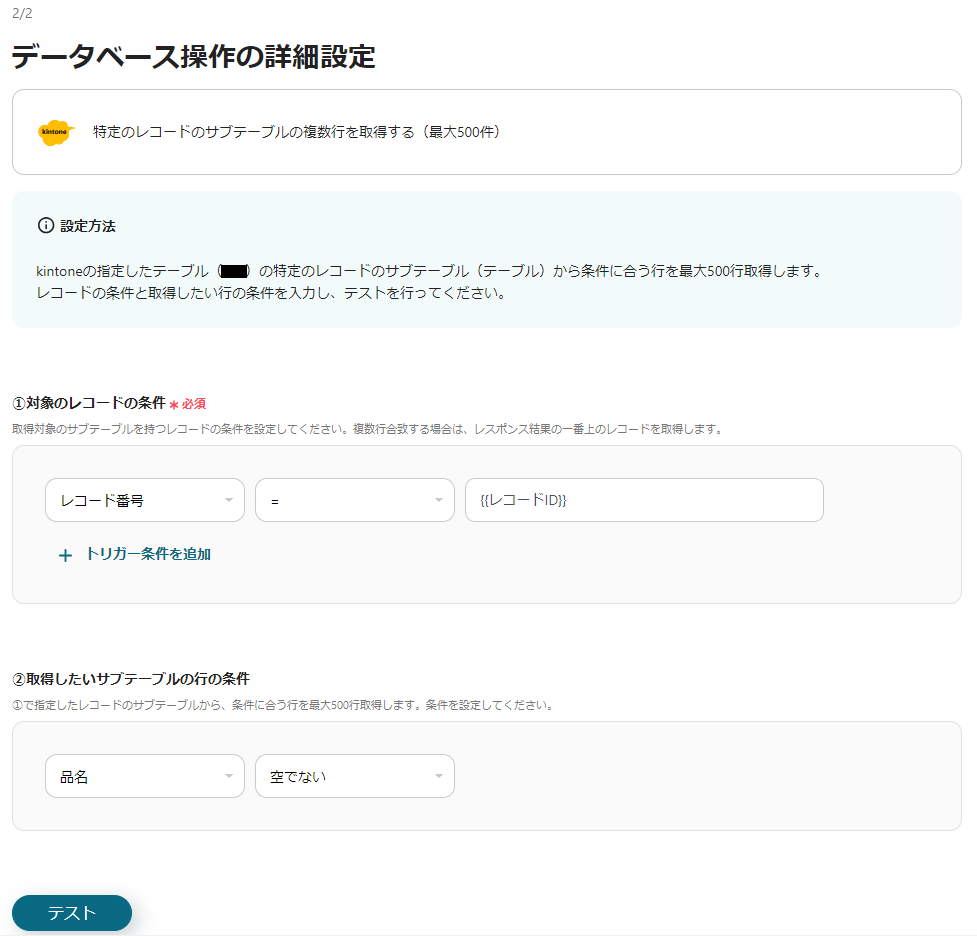Image resolution: width=977 pixels, height=936 pixels.
Task: Click the dropdown arrow on the 品名 field
Action: (x=229, y=776)
